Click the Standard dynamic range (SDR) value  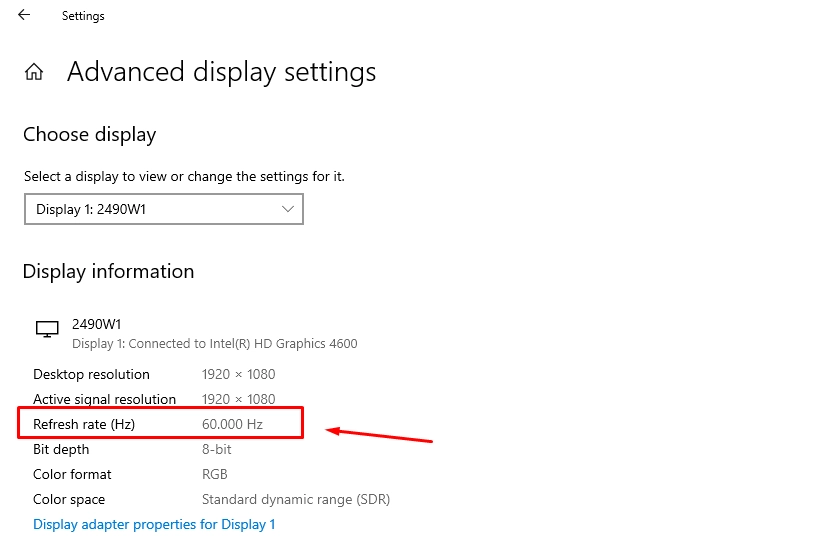coord(296,500)
